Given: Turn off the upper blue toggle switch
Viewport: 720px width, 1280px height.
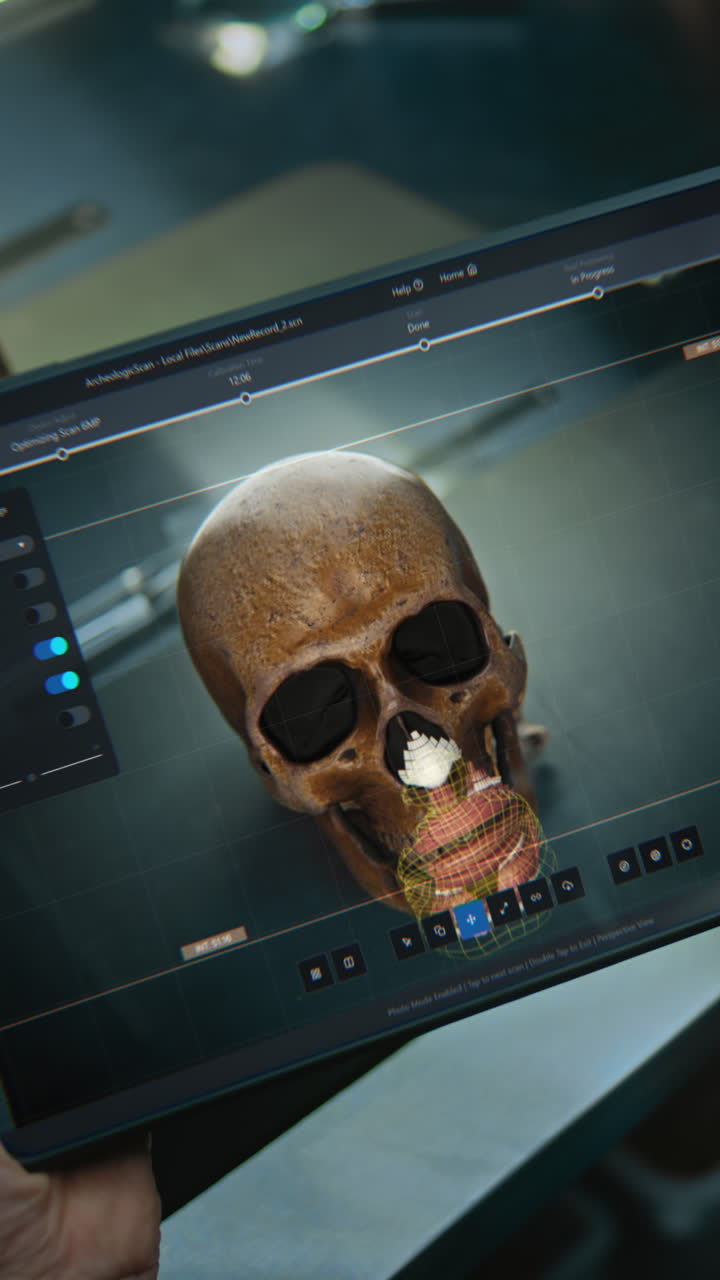Looking at the screenshot, I should point(51,648).
